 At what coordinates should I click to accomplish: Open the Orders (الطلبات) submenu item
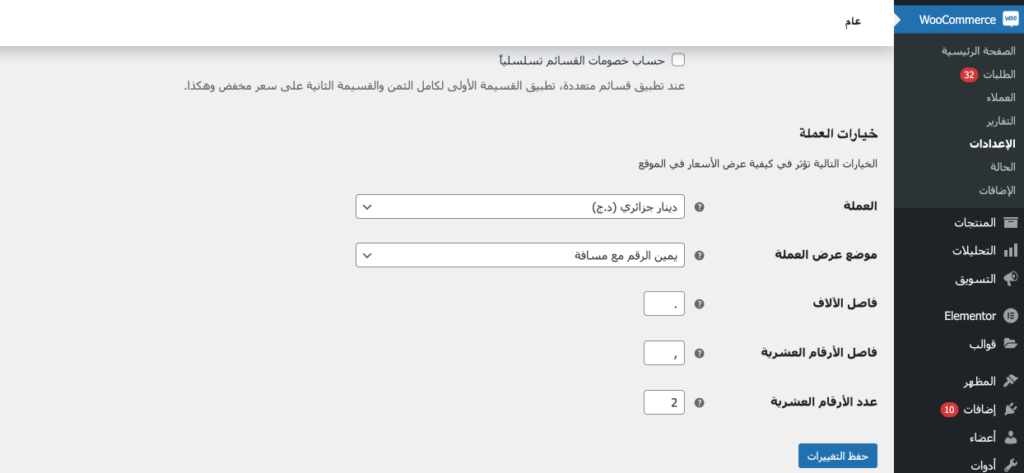(x=999, y=75)
